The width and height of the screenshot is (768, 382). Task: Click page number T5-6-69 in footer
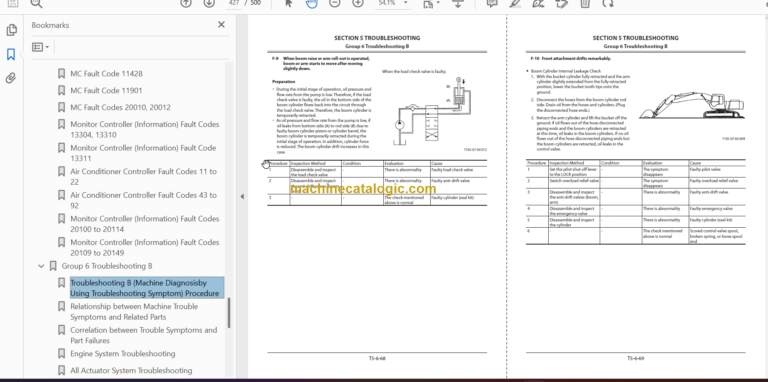click(x=636, y=358)
